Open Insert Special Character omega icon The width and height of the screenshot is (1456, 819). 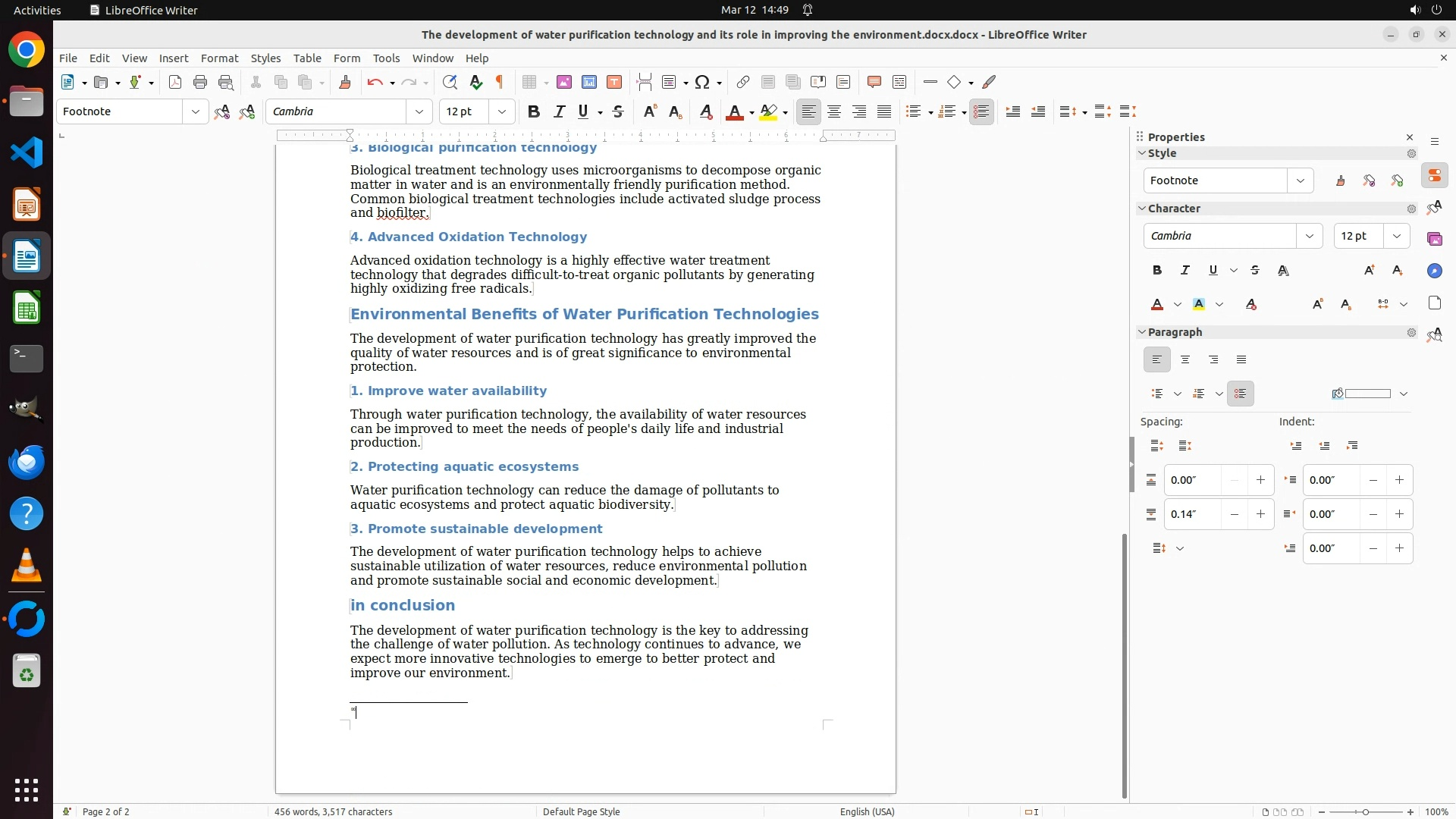point(702,83)
